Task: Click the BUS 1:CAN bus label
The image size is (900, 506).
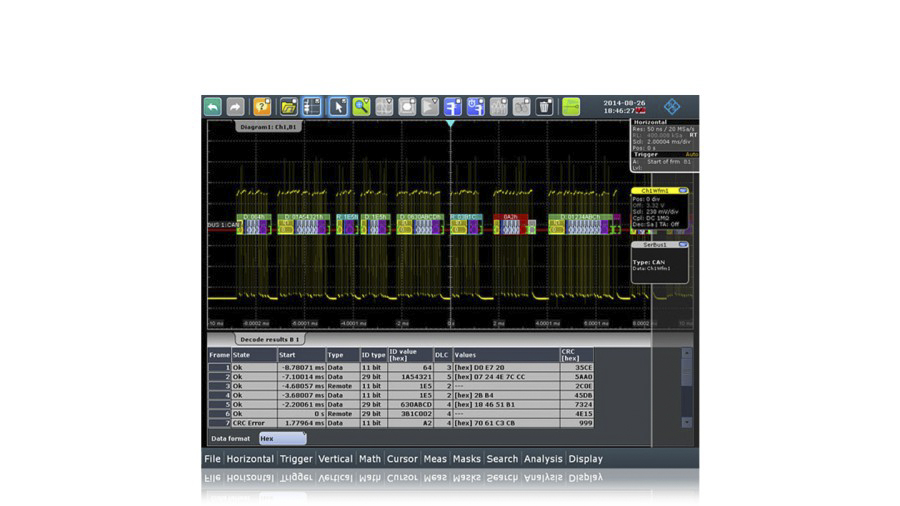Action: [223, 225]
